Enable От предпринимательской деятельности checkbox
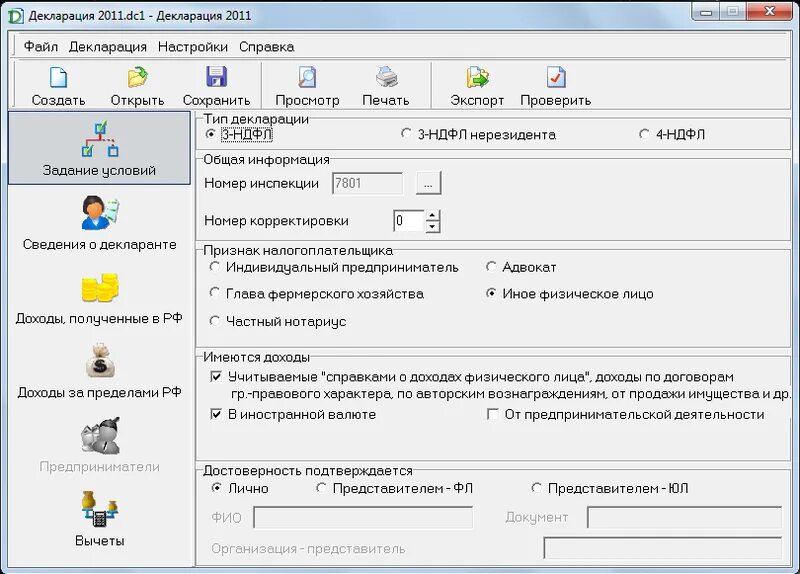 pyautogui.click(x=493, y=414)
